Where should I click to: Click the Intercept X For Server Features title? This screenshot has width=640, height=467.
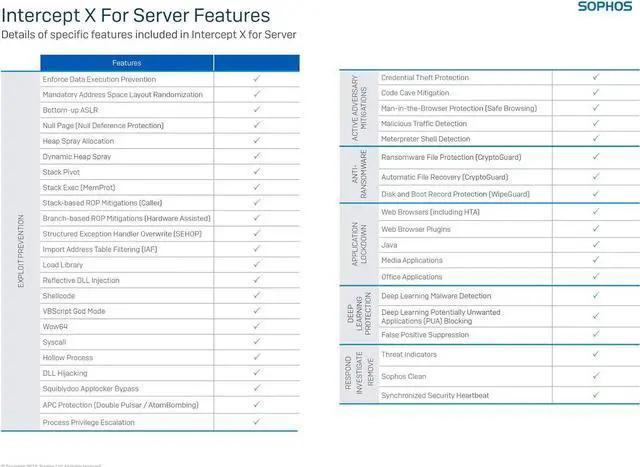(136, 15)
